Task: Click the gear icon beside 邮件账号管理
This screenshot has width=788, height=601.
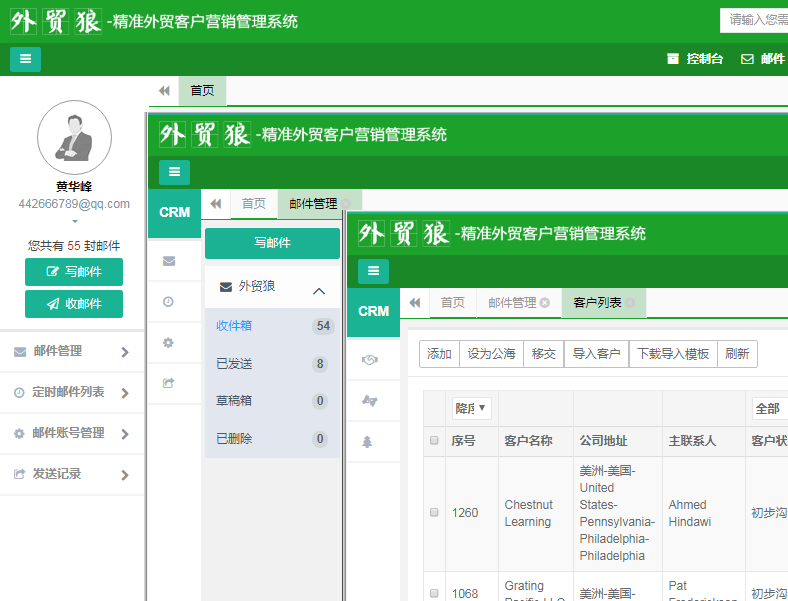Action: point(19,434)
